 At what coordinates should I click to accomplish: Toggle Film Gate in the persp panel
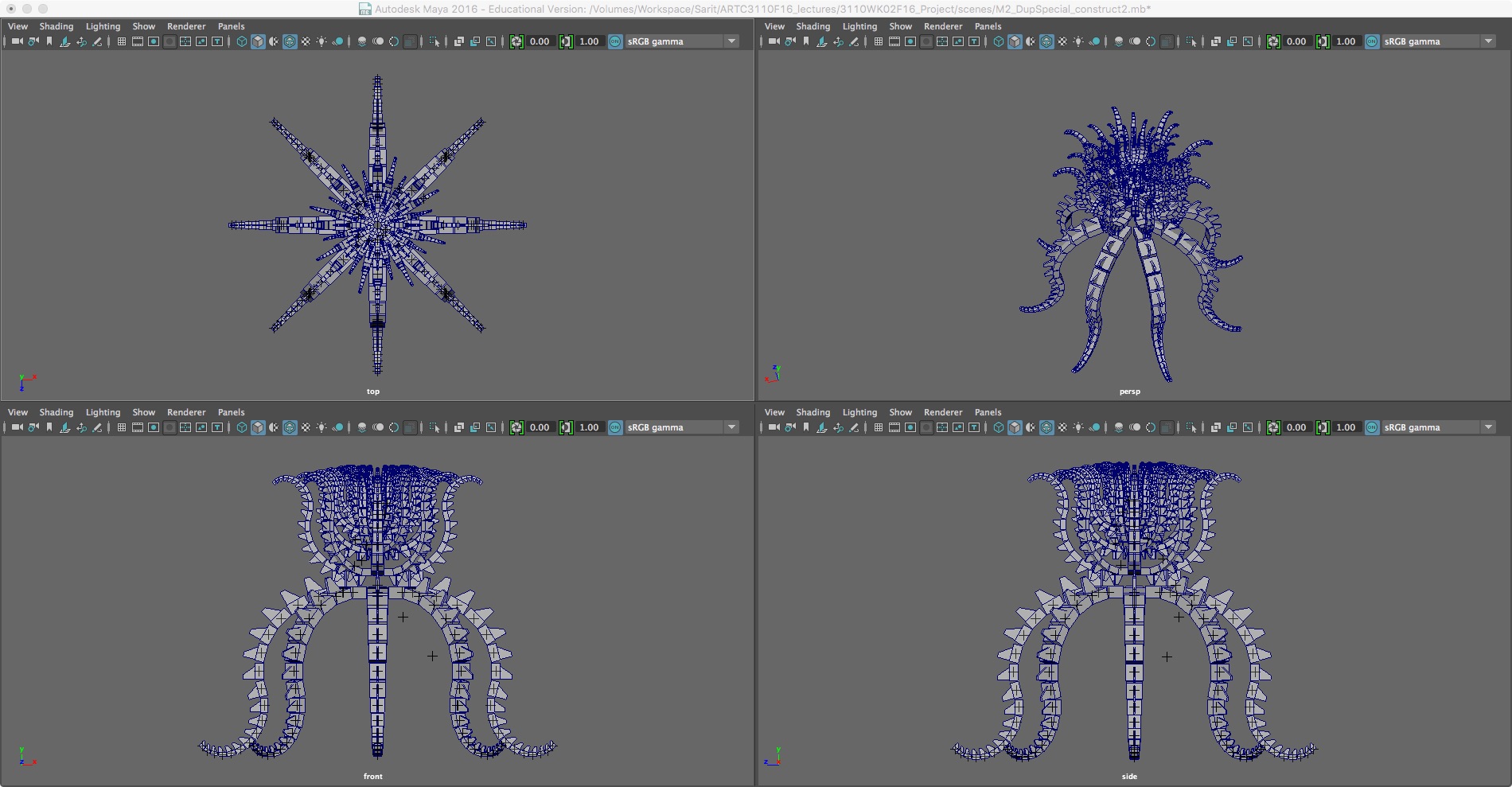click(x=894, y=41)
